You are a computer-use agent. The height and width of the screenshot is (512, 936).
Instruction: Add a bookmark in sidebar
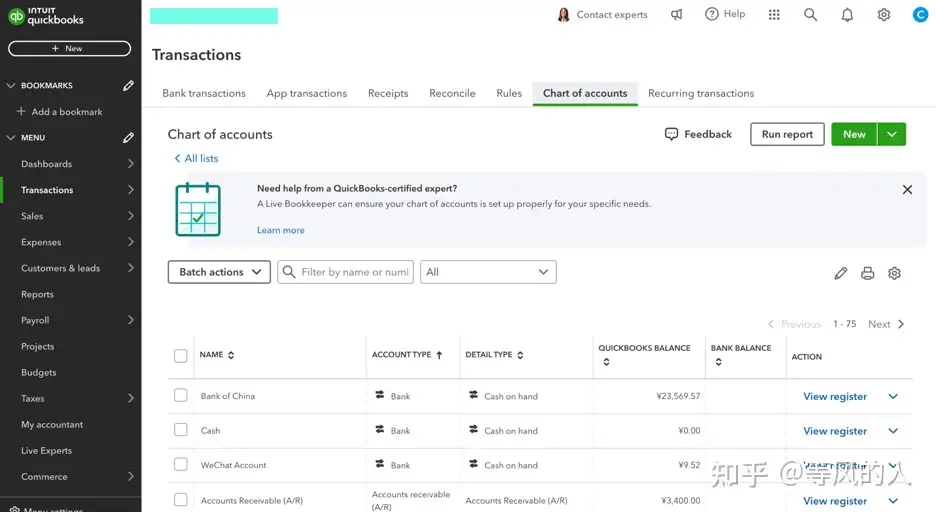click(60, 112)
